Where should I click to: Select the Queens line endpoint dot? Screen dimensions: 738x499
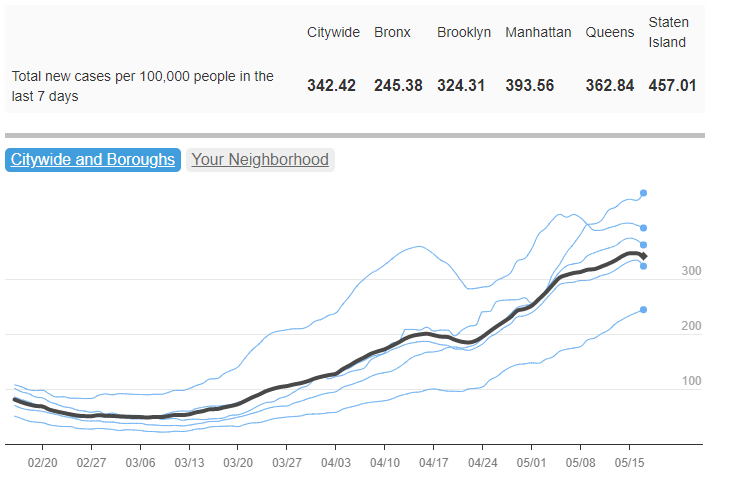644,245
